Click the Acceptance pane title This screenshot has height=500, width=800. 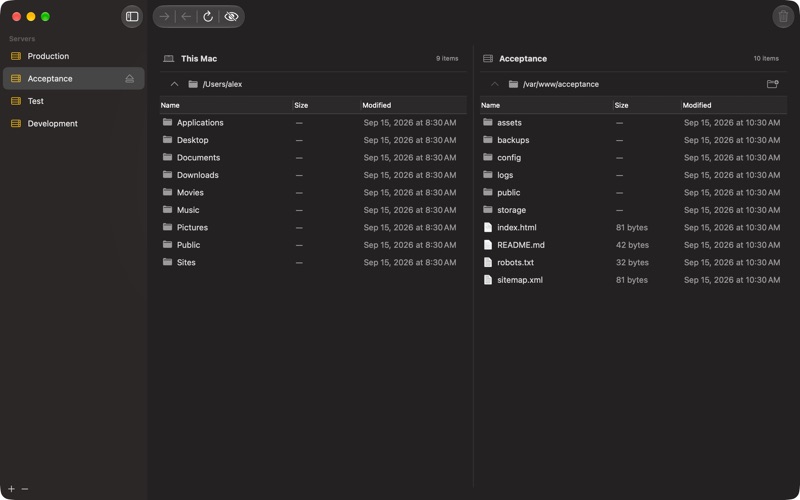click(x=523, y=59)
